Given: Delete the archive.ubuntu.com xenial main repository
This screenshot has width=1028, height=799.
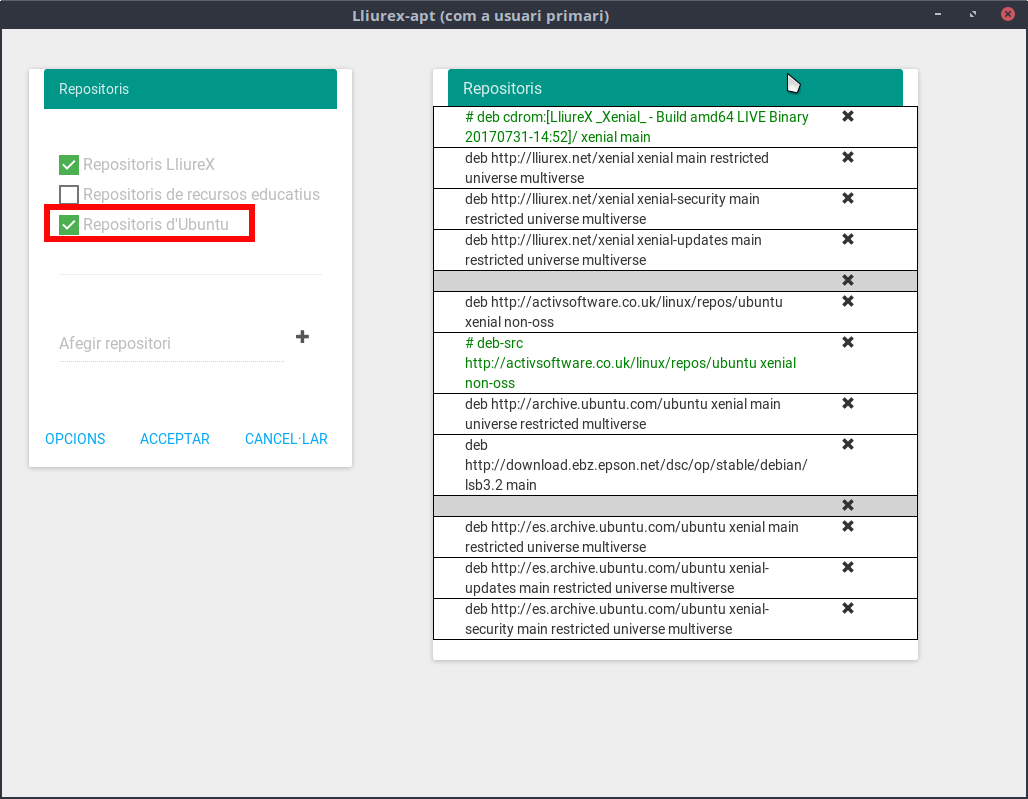Looking at the screenshot, I should click(x=847, y=404).
